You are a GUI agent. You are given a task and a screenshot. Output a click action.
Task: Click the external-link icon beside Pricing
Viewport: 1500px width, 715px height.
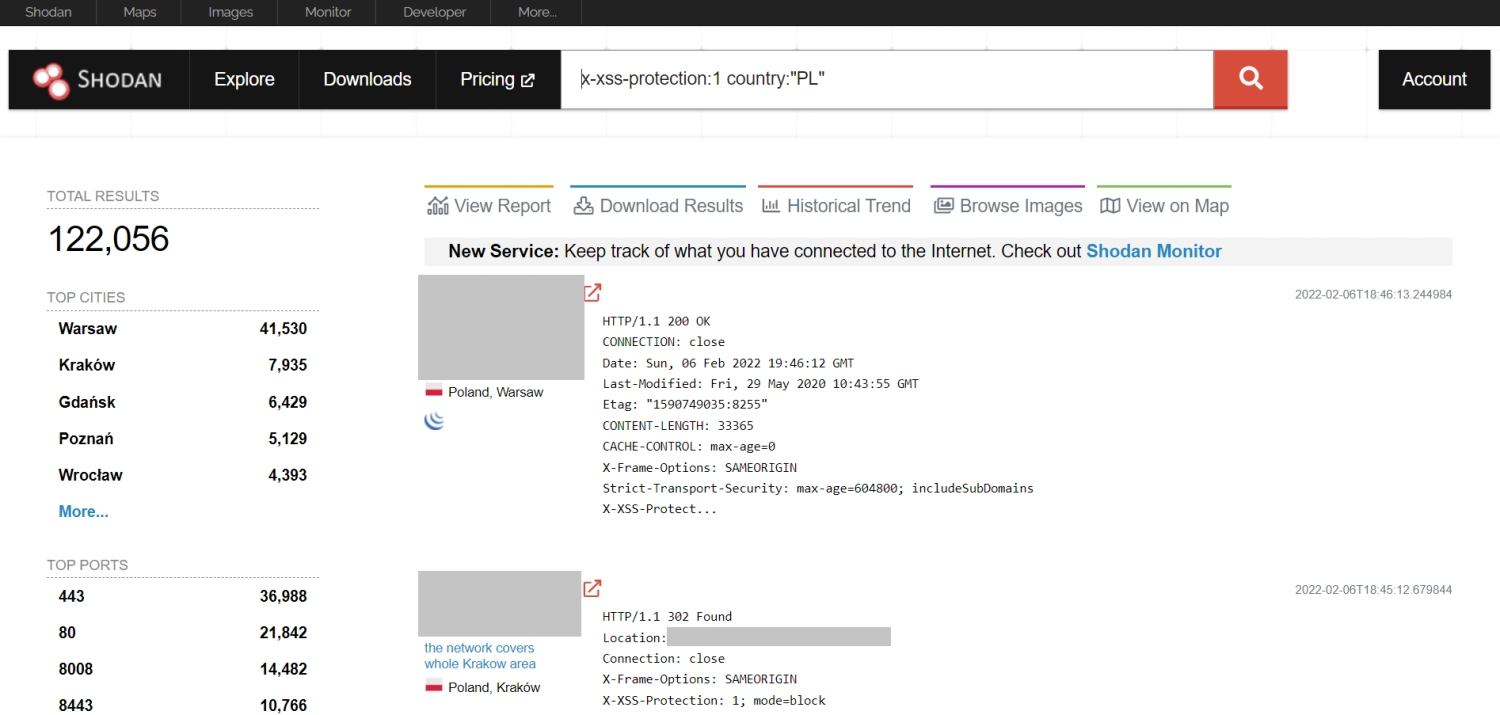528,80
